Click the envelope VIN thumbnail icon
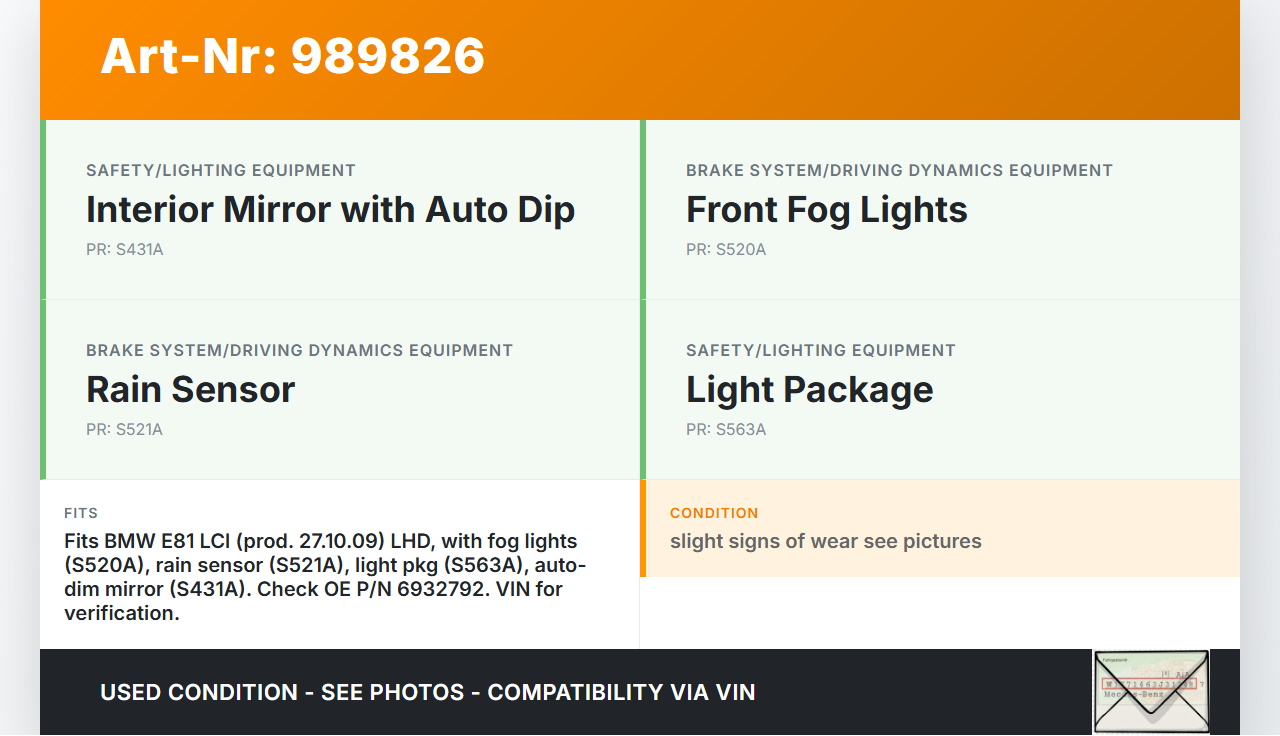The image size is (1280, 736). coord(1151,691)
